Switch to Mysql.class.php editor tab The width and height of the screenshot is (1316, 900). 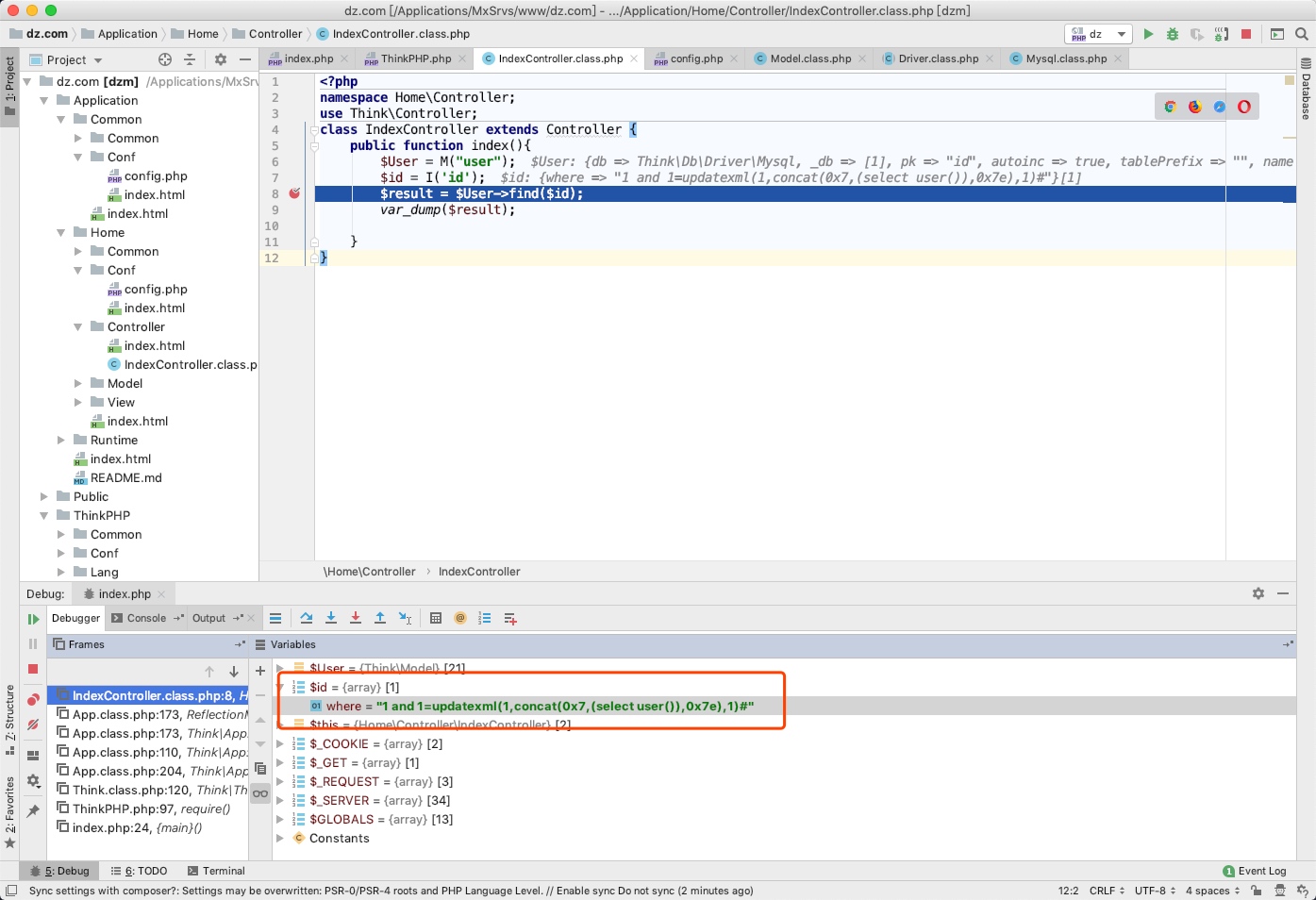click(x=1066, y=58)
